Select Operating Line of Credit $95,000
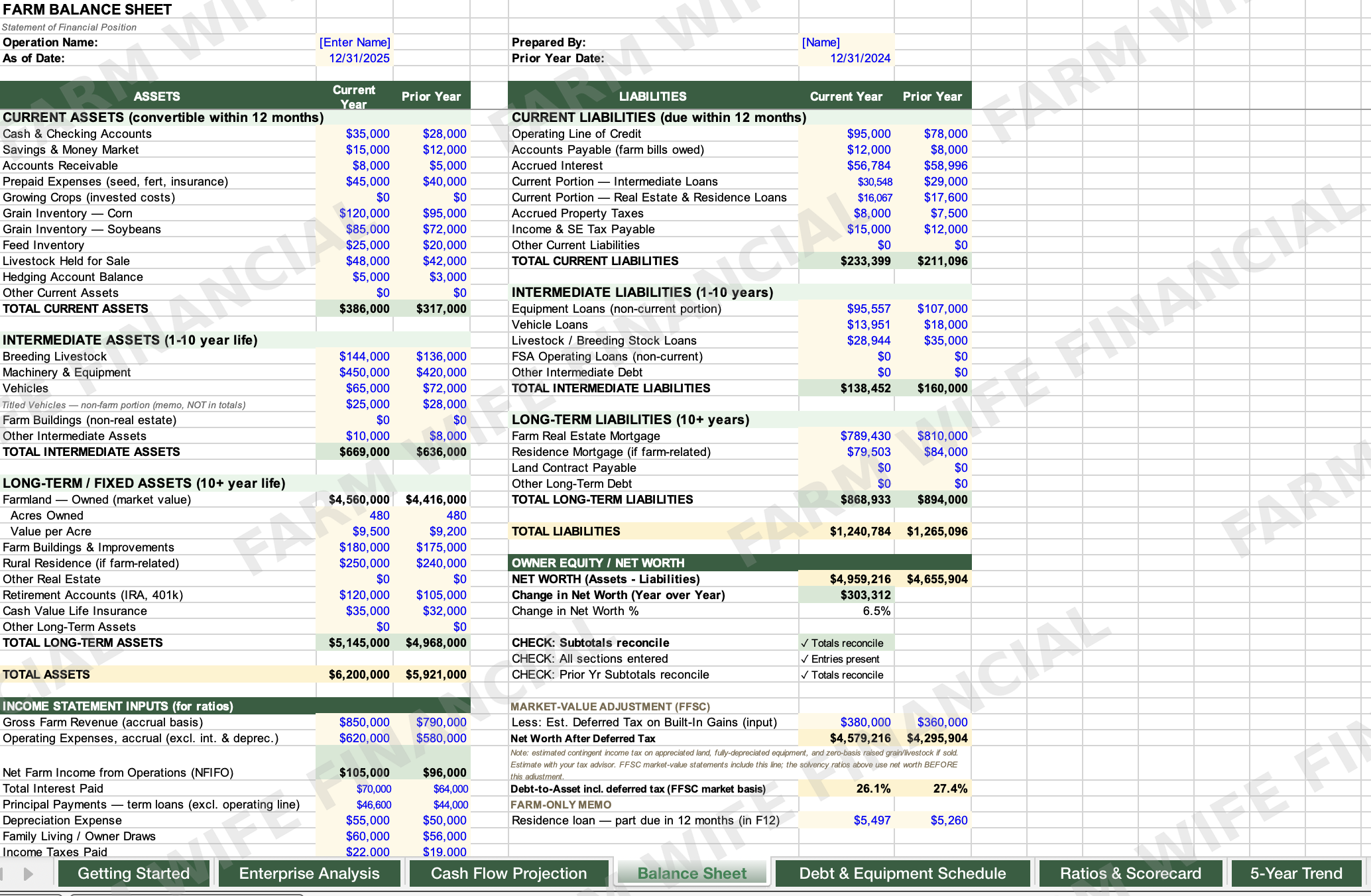Screen dimensions: 1371x896 [x=847, y=134]
